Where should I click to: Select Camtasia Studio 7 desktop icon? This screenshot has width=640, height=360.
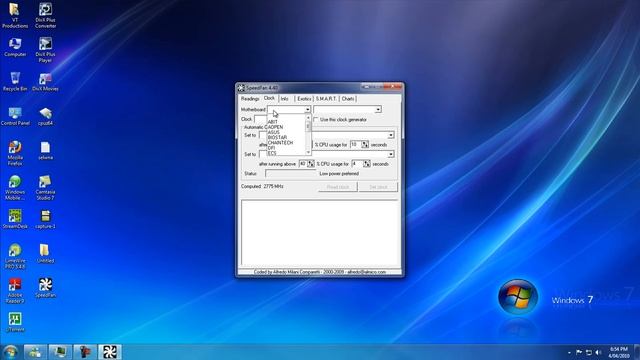click(45, 187)
